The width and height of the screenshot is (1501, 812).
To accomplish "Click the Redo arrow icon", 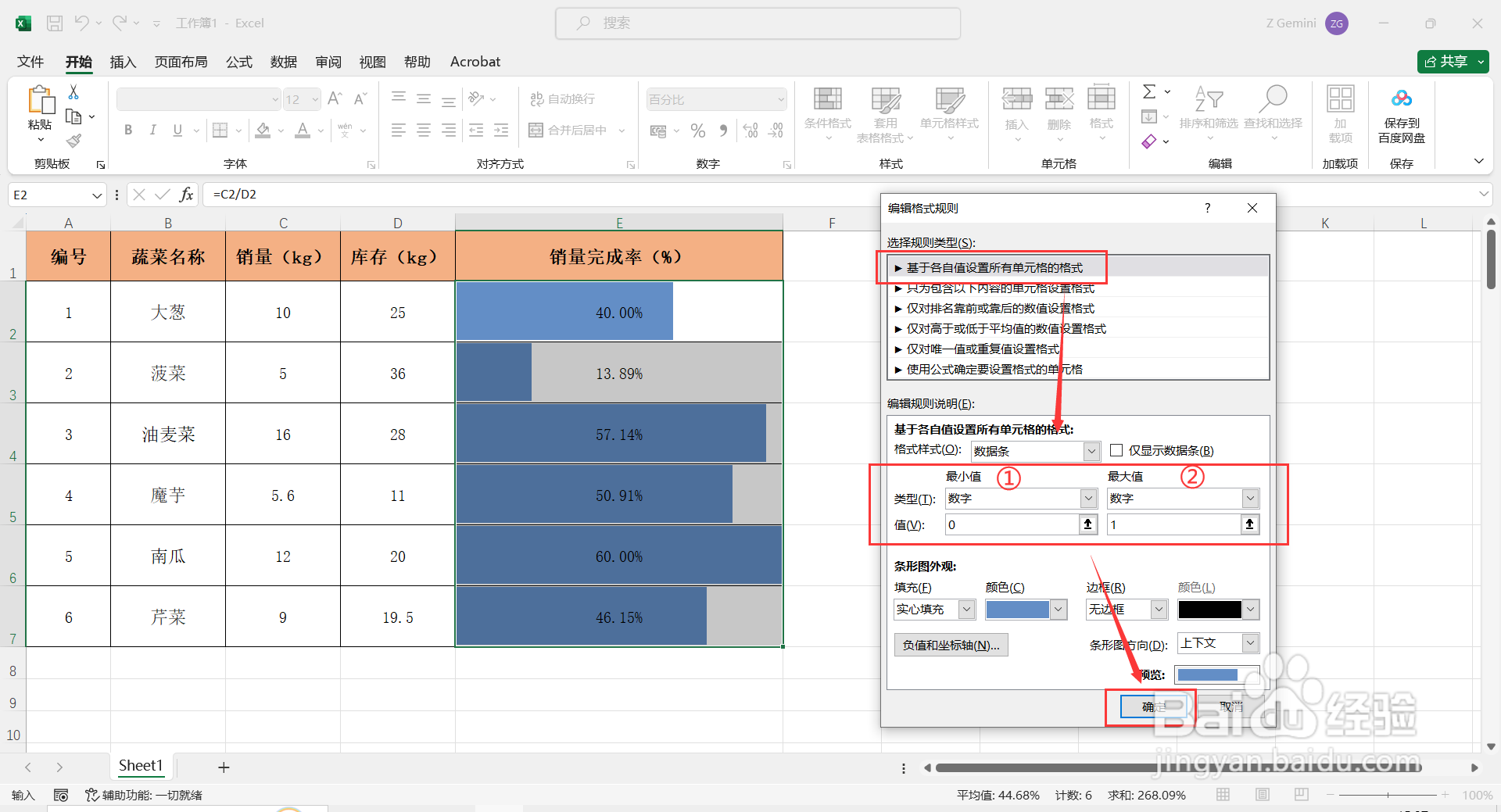I will 119,23.
